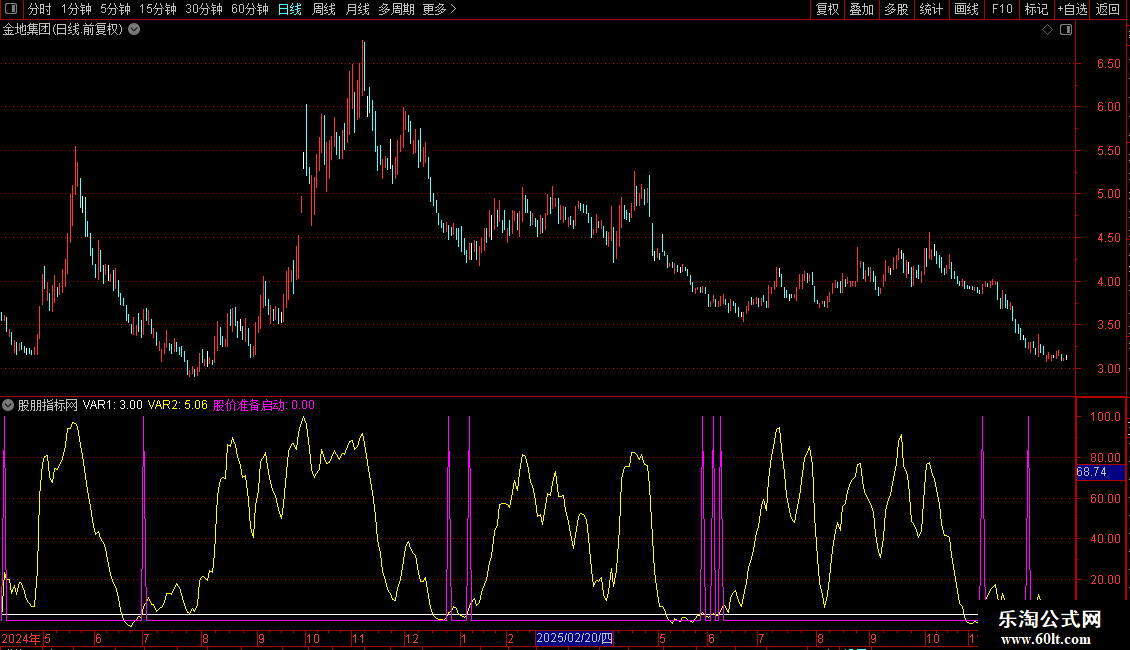The image size is (1130, 650).
Task: Switch to 周线 weekly chart
Action: point(324,9)
